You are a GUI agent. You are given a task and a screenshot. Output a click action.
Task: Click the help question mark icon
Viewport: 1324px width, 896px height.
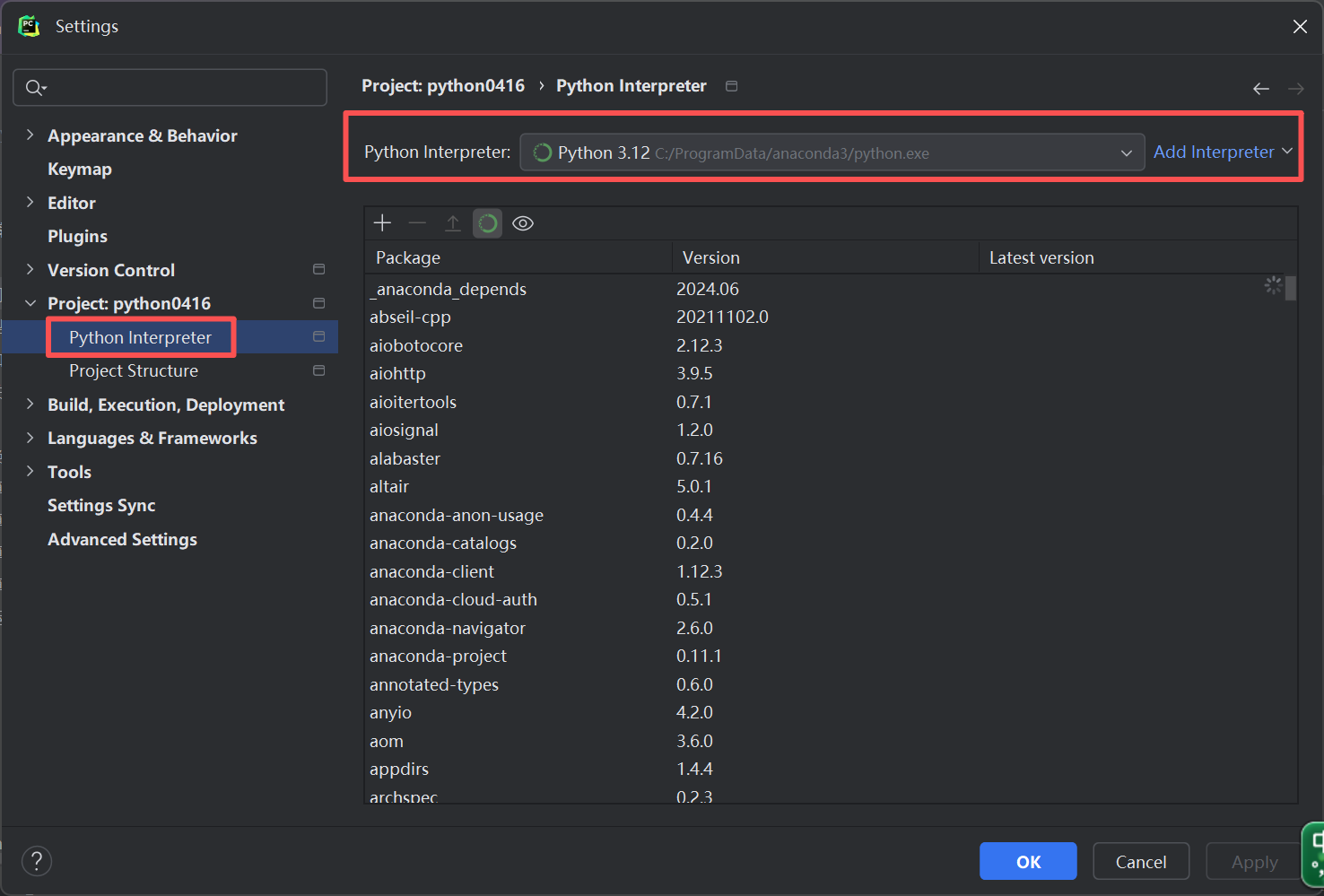[36, 861]
